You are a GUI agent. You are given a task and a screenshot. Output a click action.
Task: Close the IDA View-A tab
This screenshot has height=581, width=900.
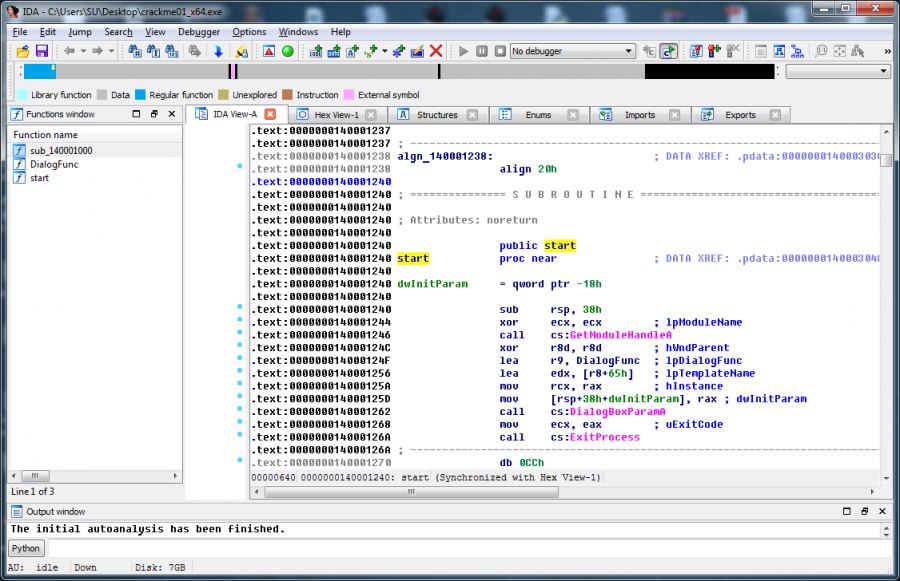pos(270,115)
